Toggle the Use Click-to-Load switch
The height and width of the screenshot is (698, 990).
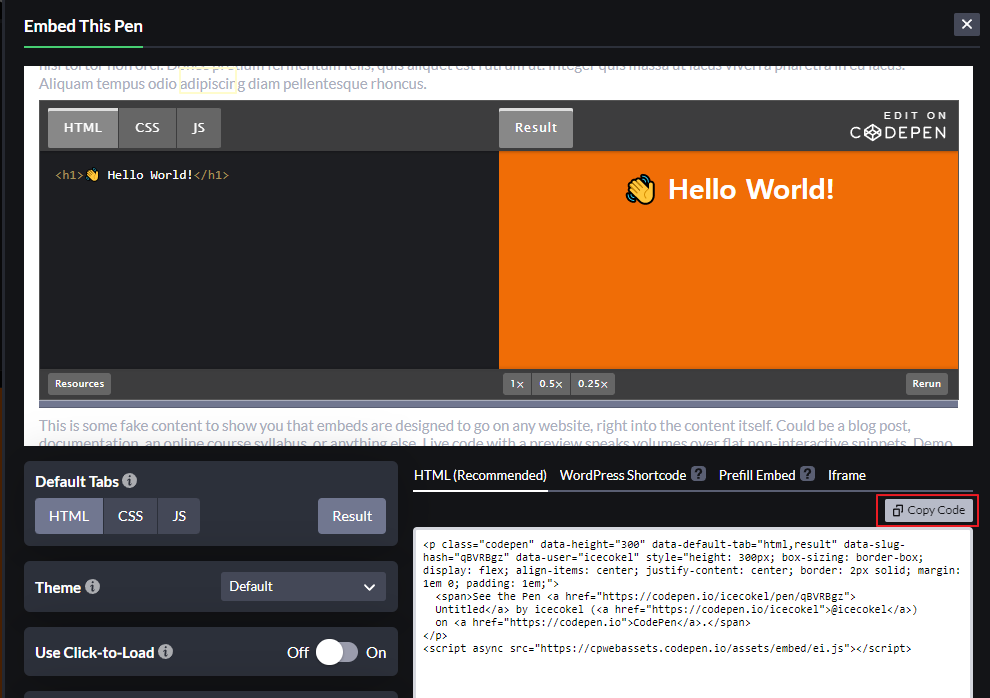click(337, 652)
